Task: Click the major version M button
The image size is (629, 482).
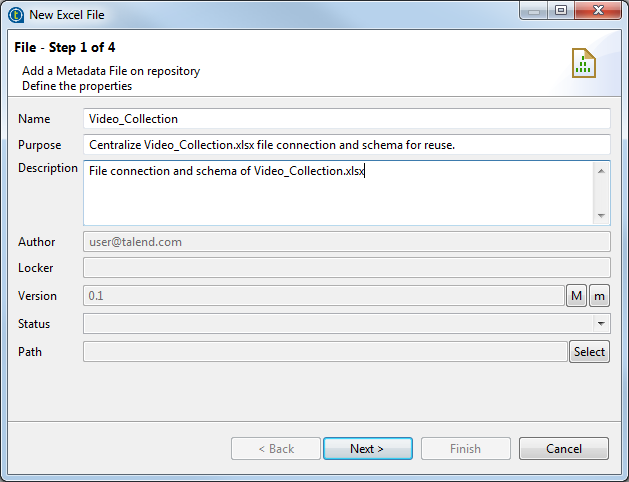Action: [x=577, y=296]
